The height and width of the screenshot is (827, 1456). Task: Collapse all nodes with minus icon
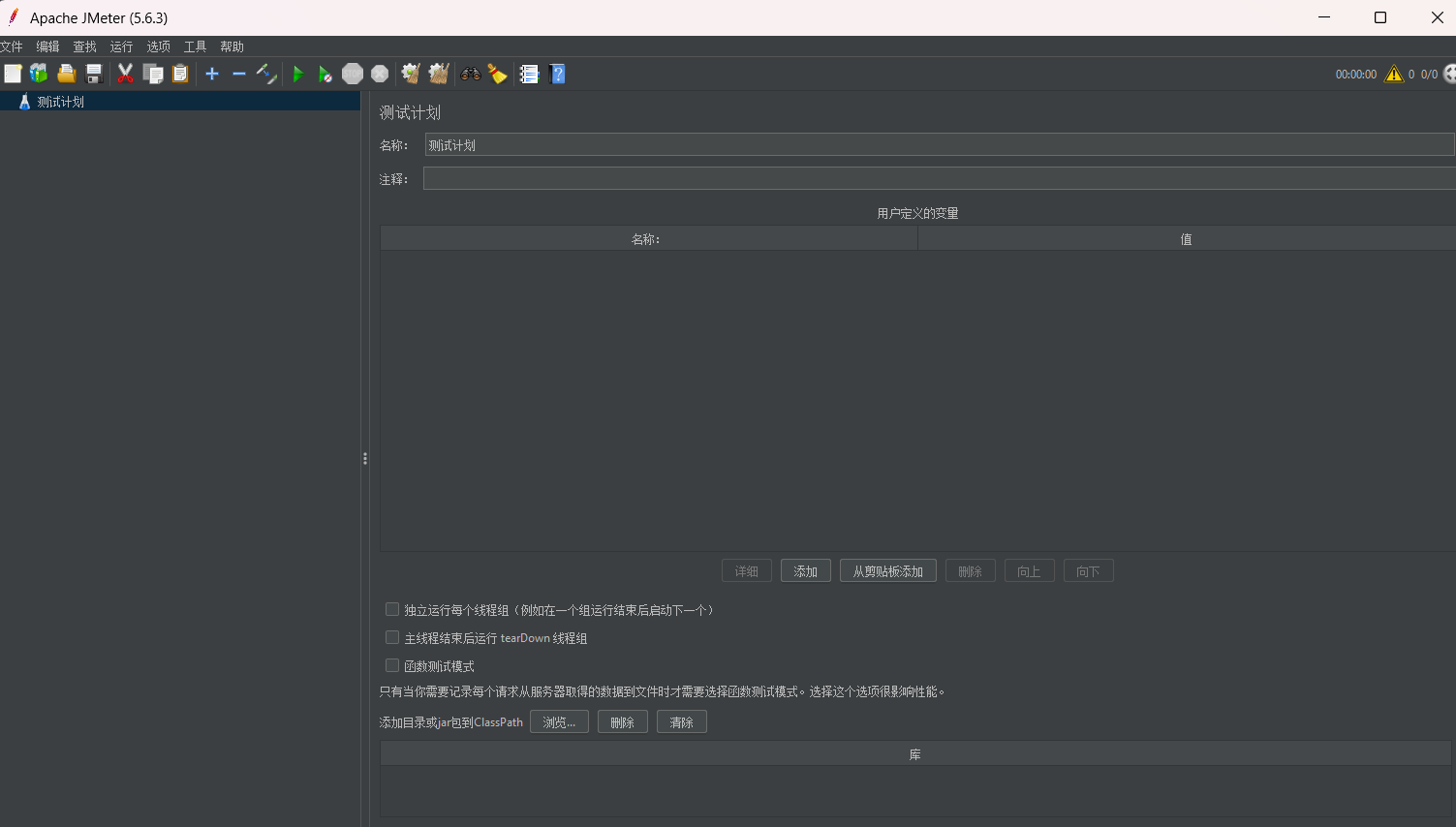pyautogui.click(x=239, y=74)
